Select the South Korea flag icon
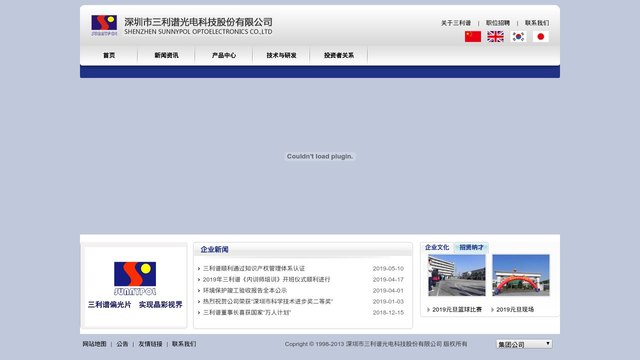 point(518,37)
